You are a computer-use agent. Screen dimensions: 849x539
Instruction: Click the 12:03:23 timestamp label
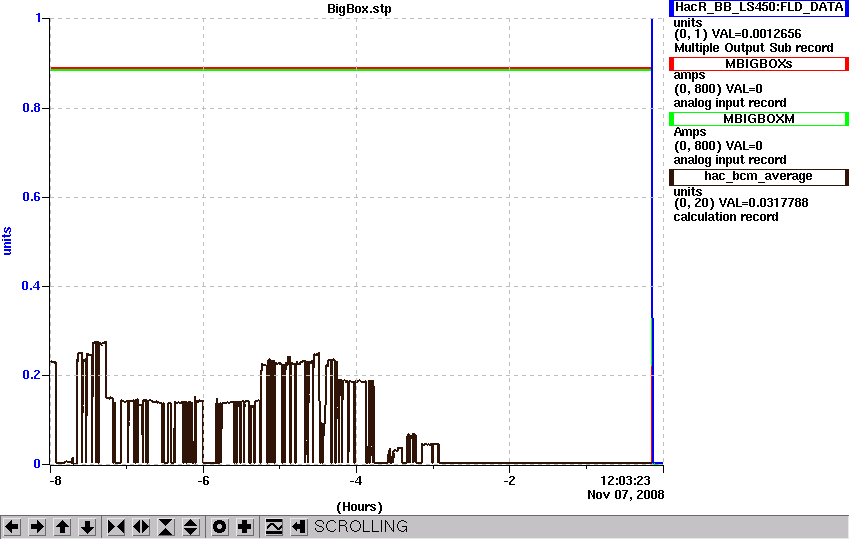pyautogui.click(x=625, y=480)
